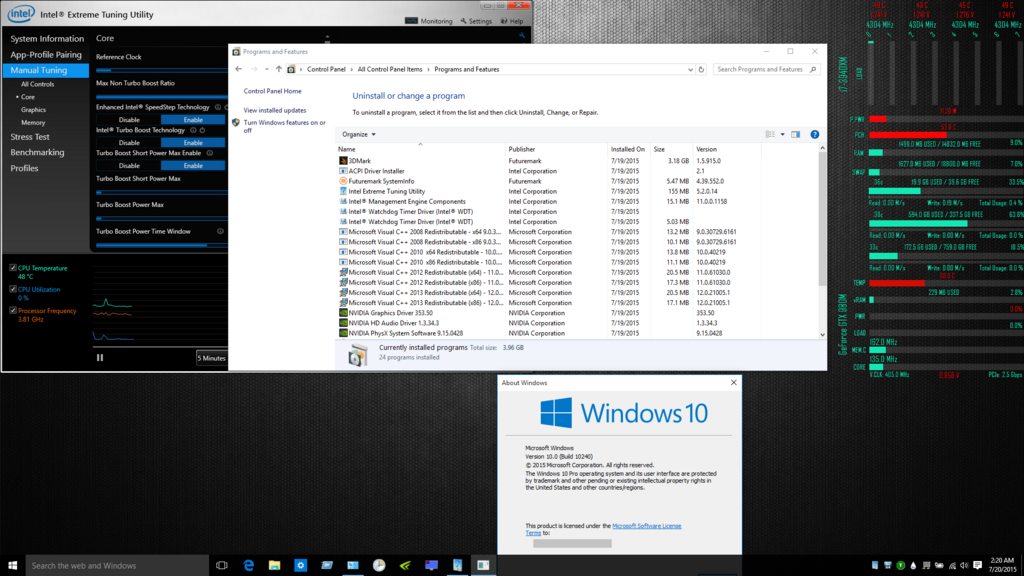Screen dimensions: 1024x576
Task: Click the reset icon beside Intel Turbo Boost Technology
Action: point(202,130)
